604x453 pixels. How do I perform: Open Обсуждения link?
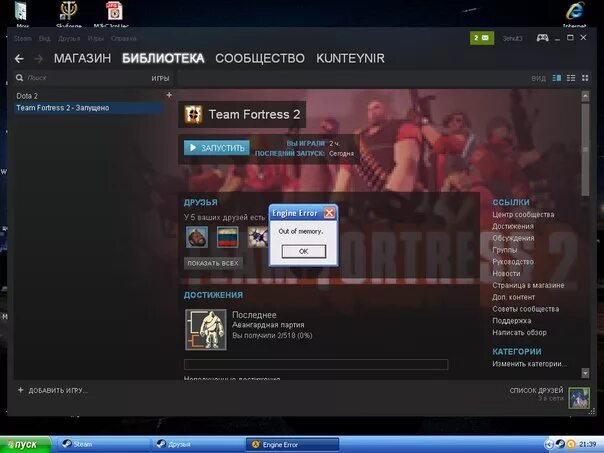513,238
